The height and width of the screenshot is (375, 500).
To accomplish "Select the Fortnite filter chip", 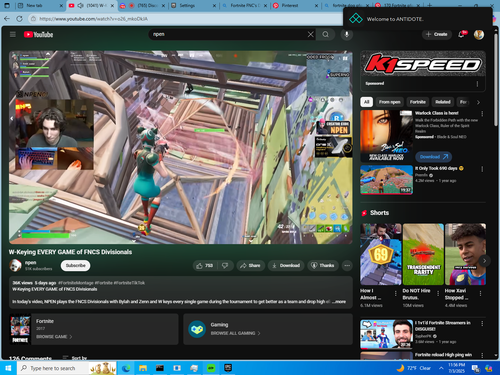I will 418,102.
